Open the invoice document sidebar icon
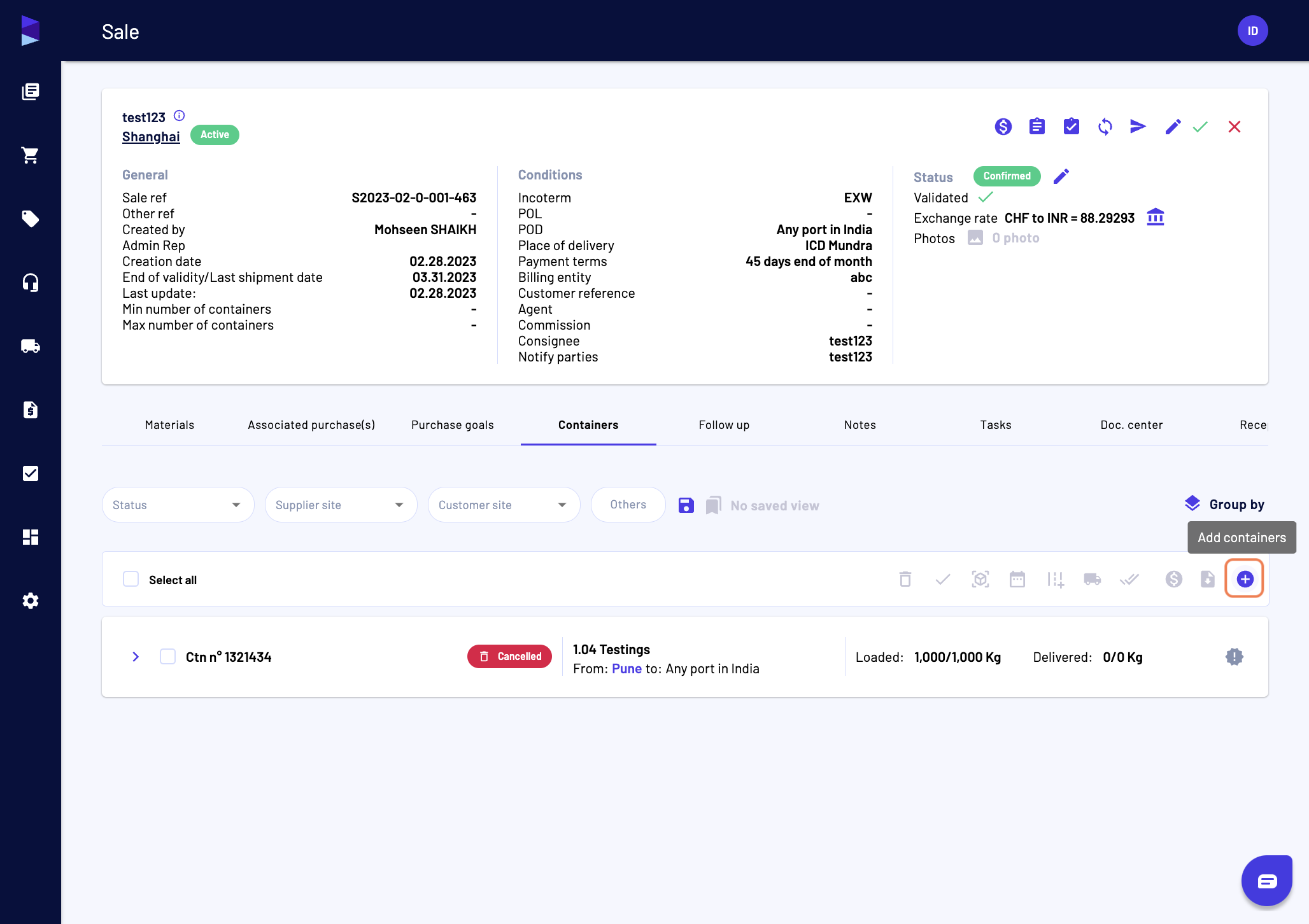 [30, 410]
